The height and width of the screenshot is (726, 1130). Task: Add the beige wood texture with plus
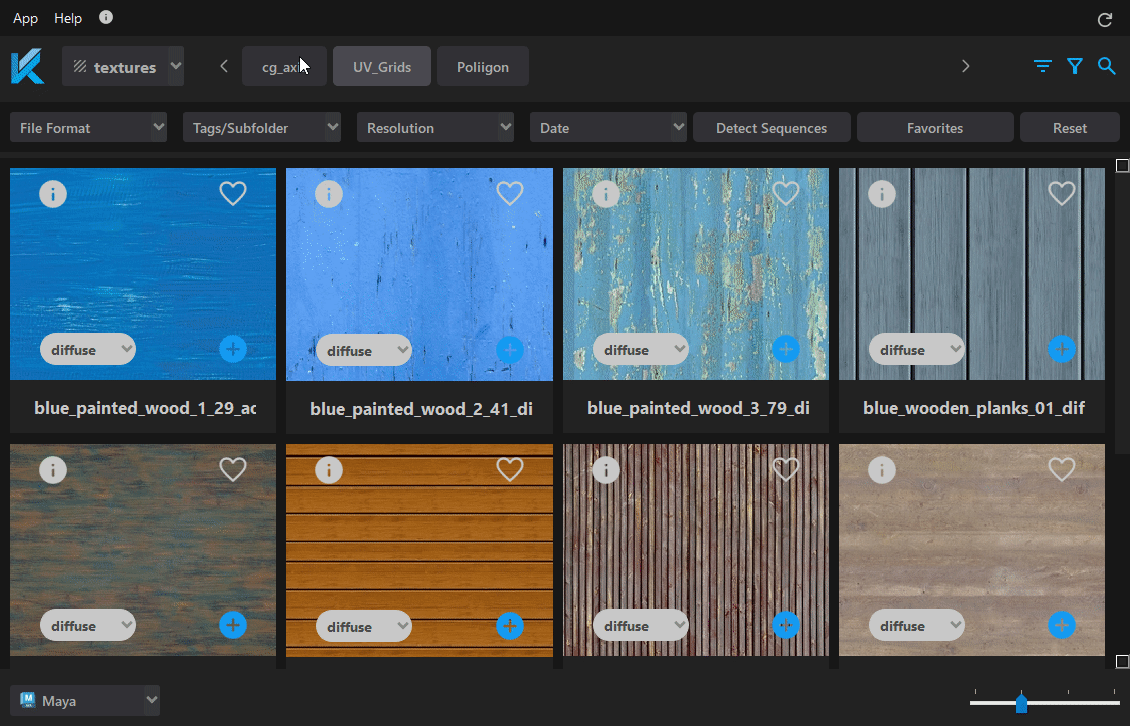(x=1062, y=625)
